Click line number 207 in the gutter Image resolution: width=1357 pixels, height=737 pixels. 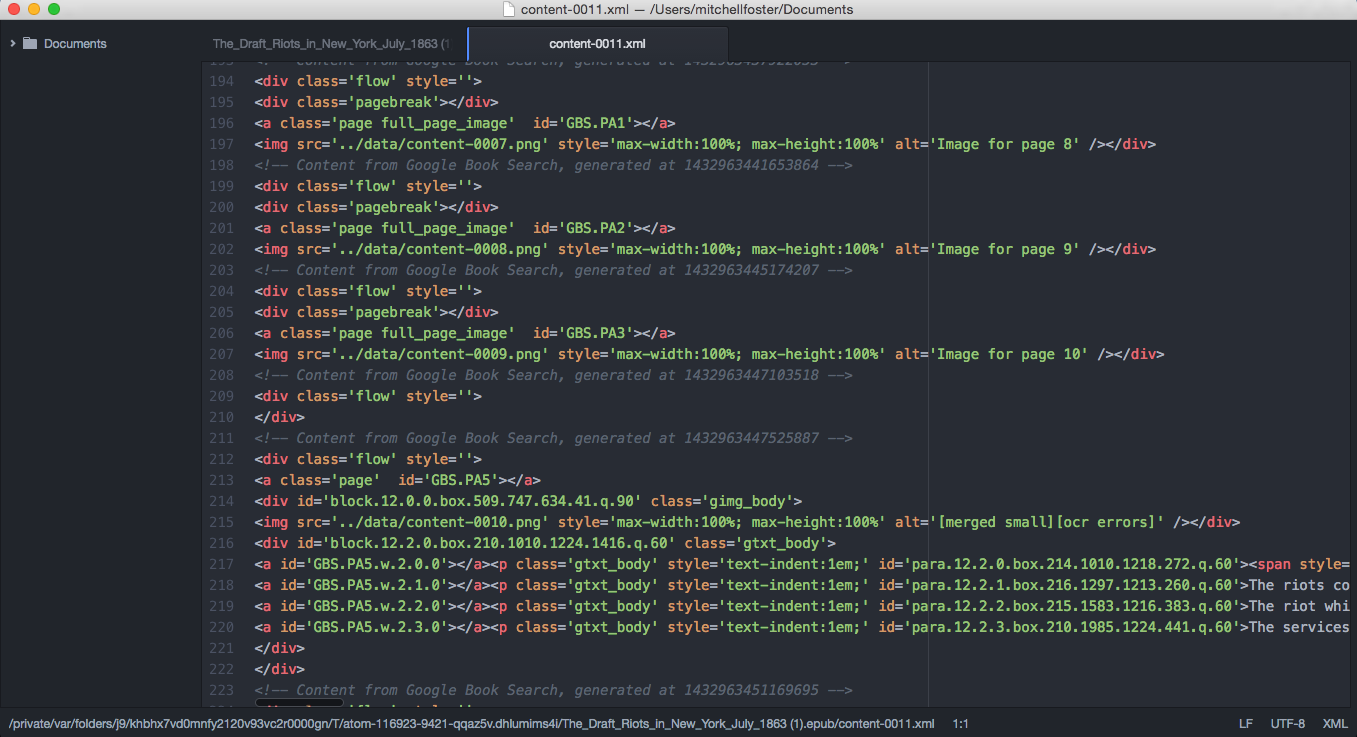[222, 354]
